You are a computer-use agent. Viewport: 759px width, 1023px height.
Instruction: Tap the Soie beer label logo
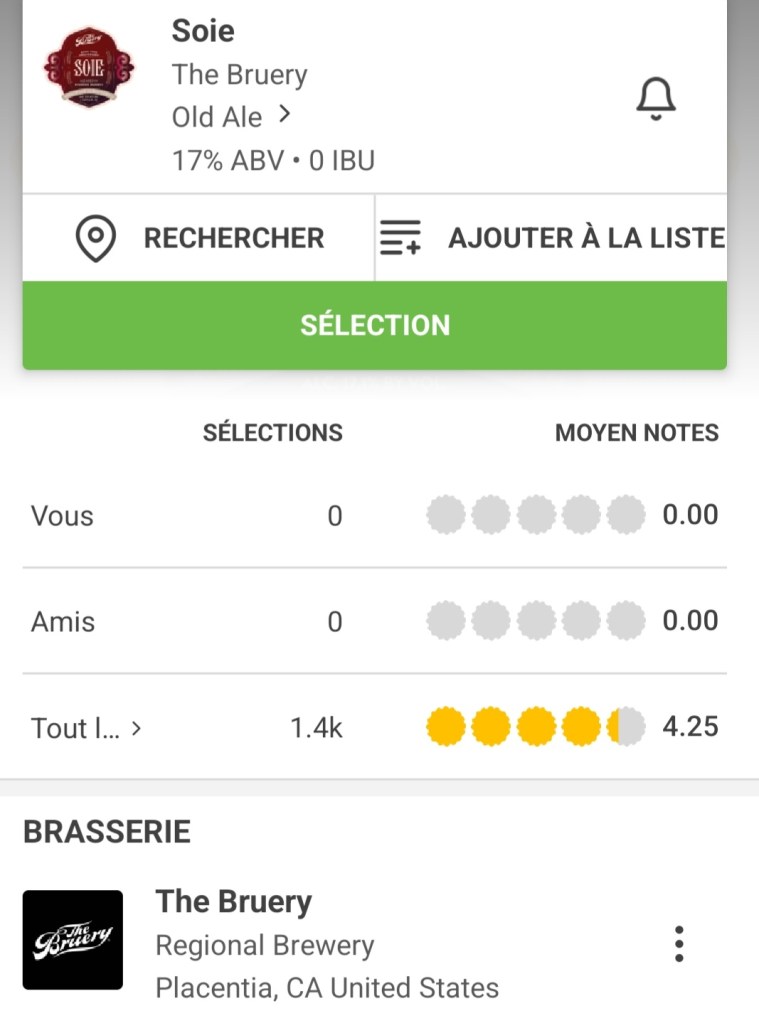click(88, 67)
